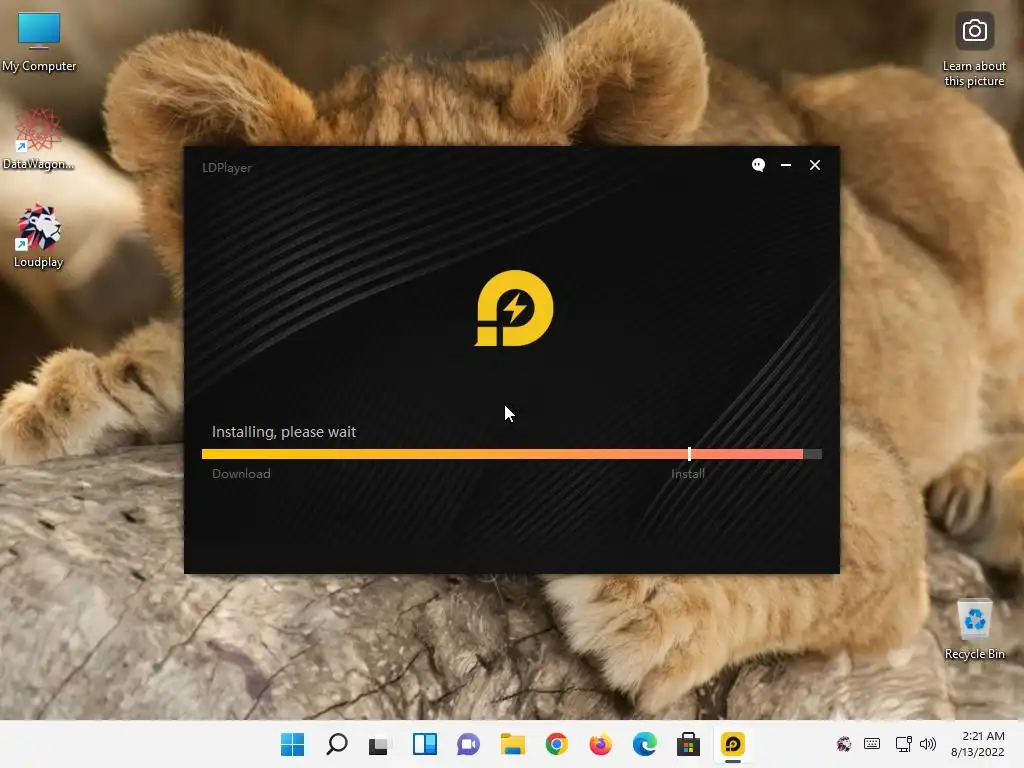The height and width of the screenshot is (768, 1024).
Task: Launch Google Chrome from taskbar
Action: point(556,744)
